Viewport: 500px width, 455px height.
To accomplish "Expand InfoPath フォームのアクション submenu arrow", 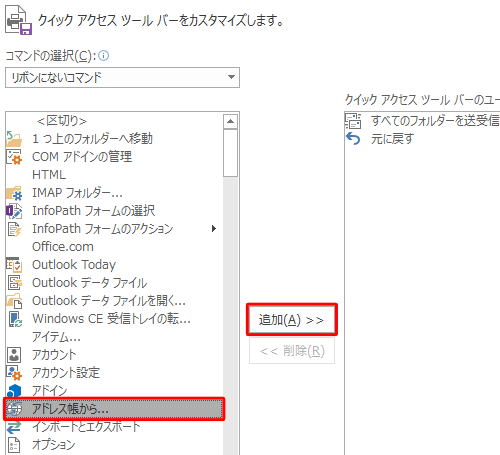I will click(x=214, y=229).
